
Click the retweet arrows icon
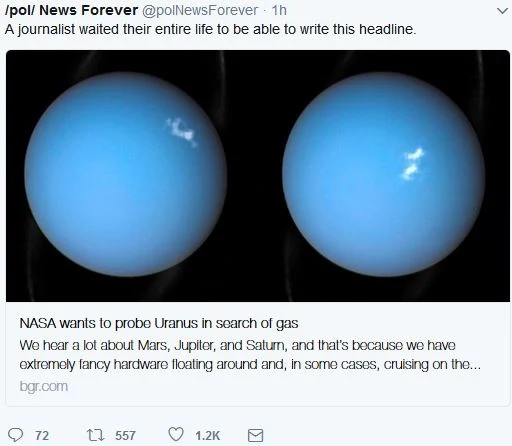tap(95, 435)
